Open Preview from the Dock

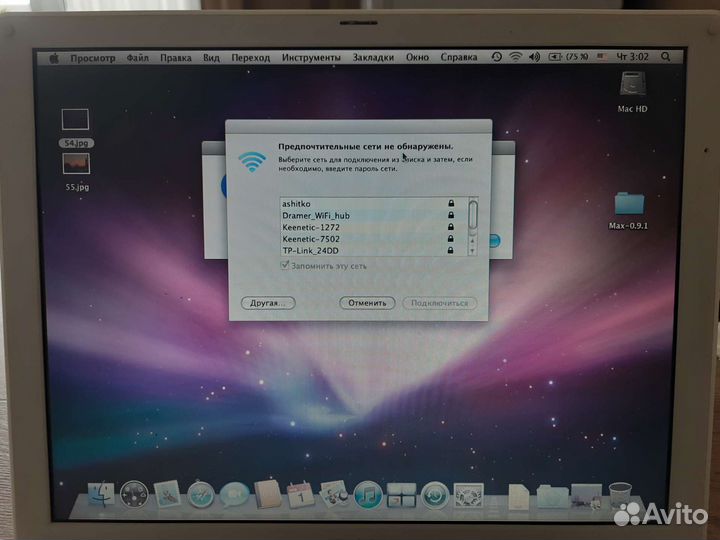(x=333, y=494)
